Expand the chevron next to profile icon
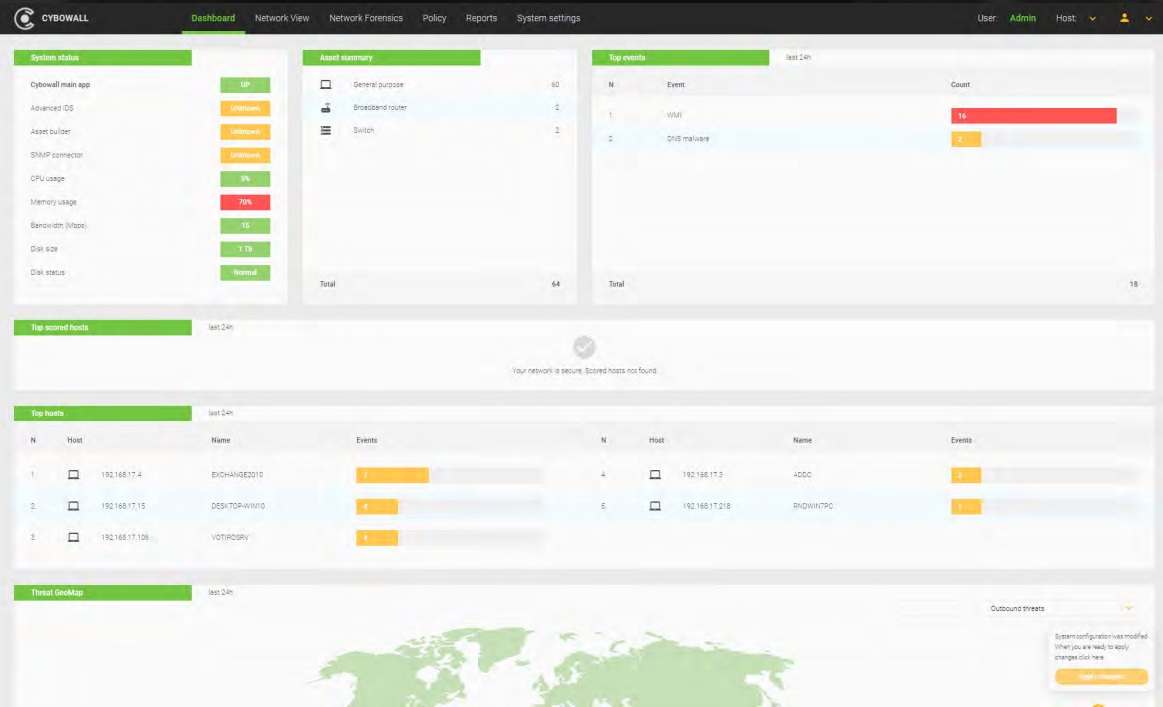This screenshot has height=707, width=1163. [x=1148, y=19]
